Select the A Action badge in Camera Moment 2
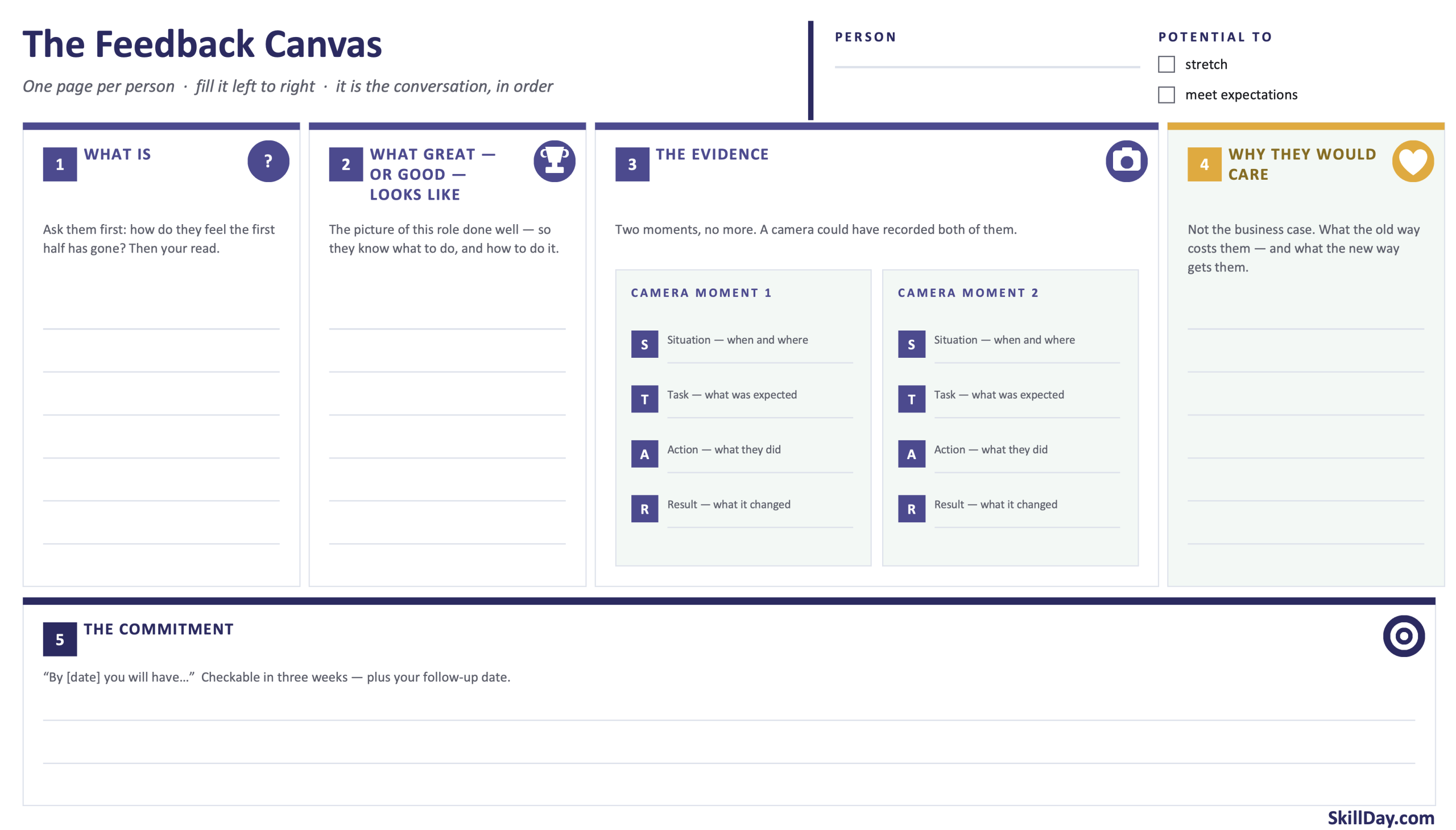1456x830 pixels. [x=911, y=455]
